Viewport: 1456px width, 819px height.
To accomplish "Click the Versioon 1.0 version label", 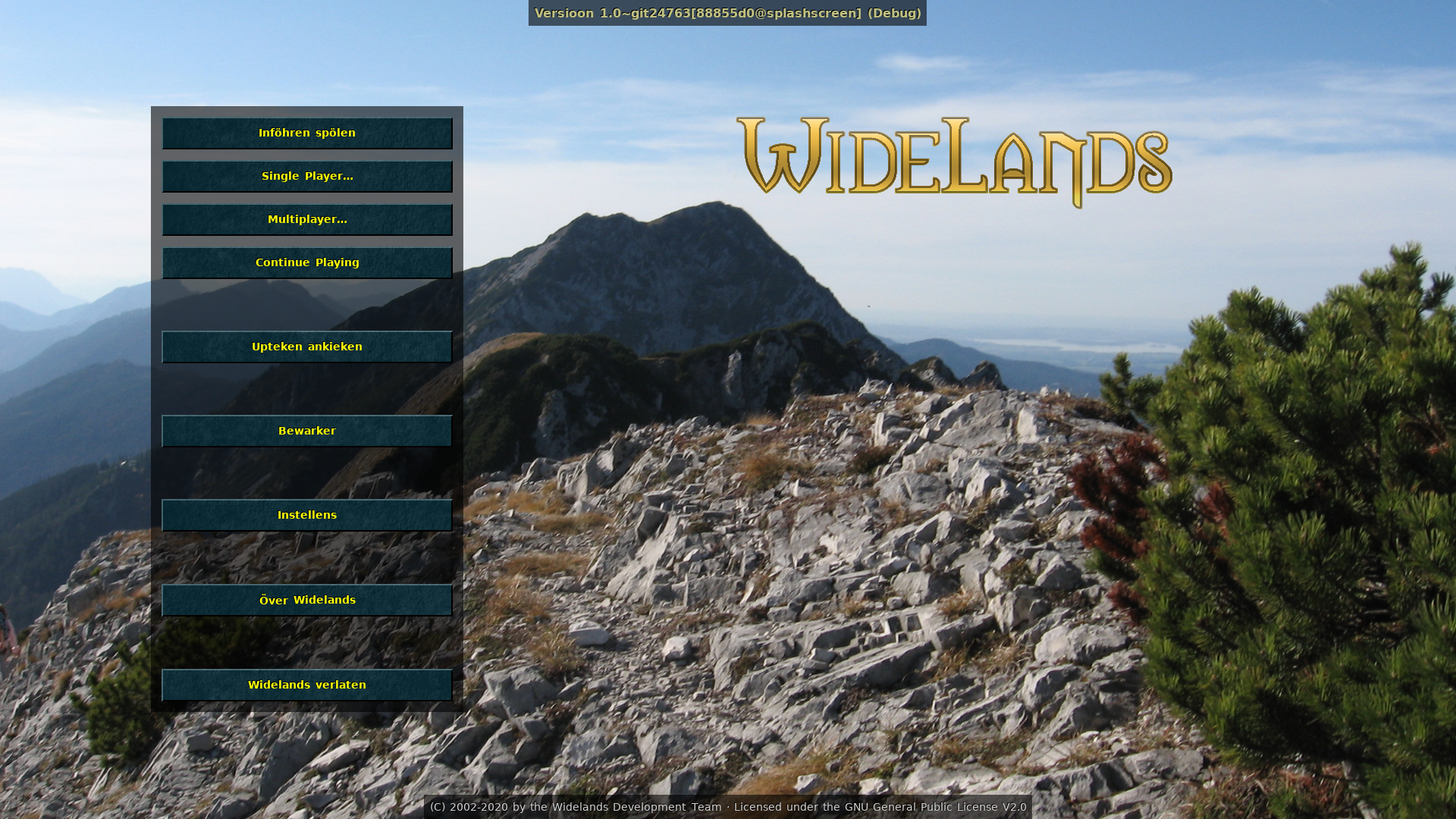I will pyautogui.click(x=727, y=13).
